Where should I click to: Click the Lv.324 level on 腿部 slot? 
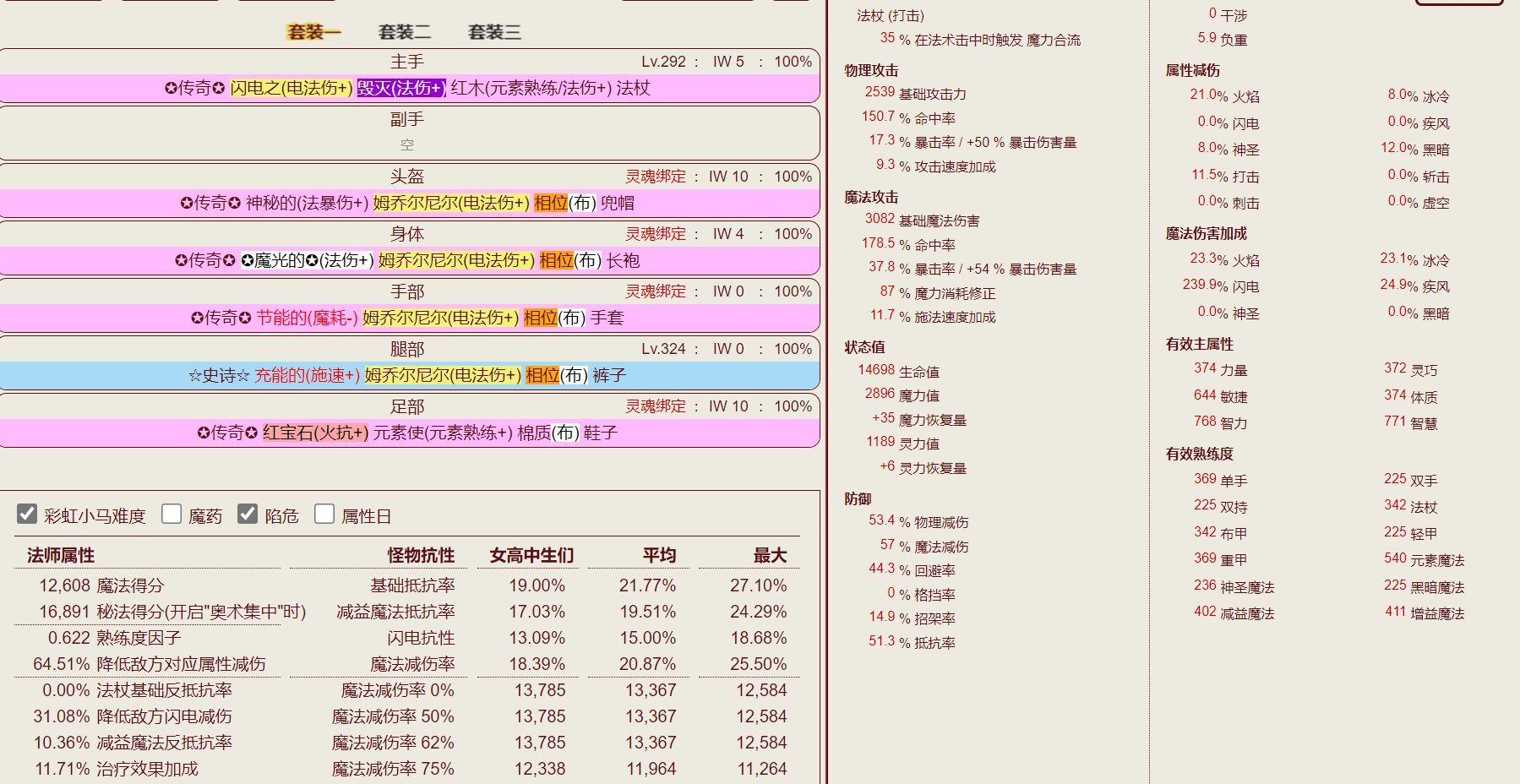(x=664, y=349)
